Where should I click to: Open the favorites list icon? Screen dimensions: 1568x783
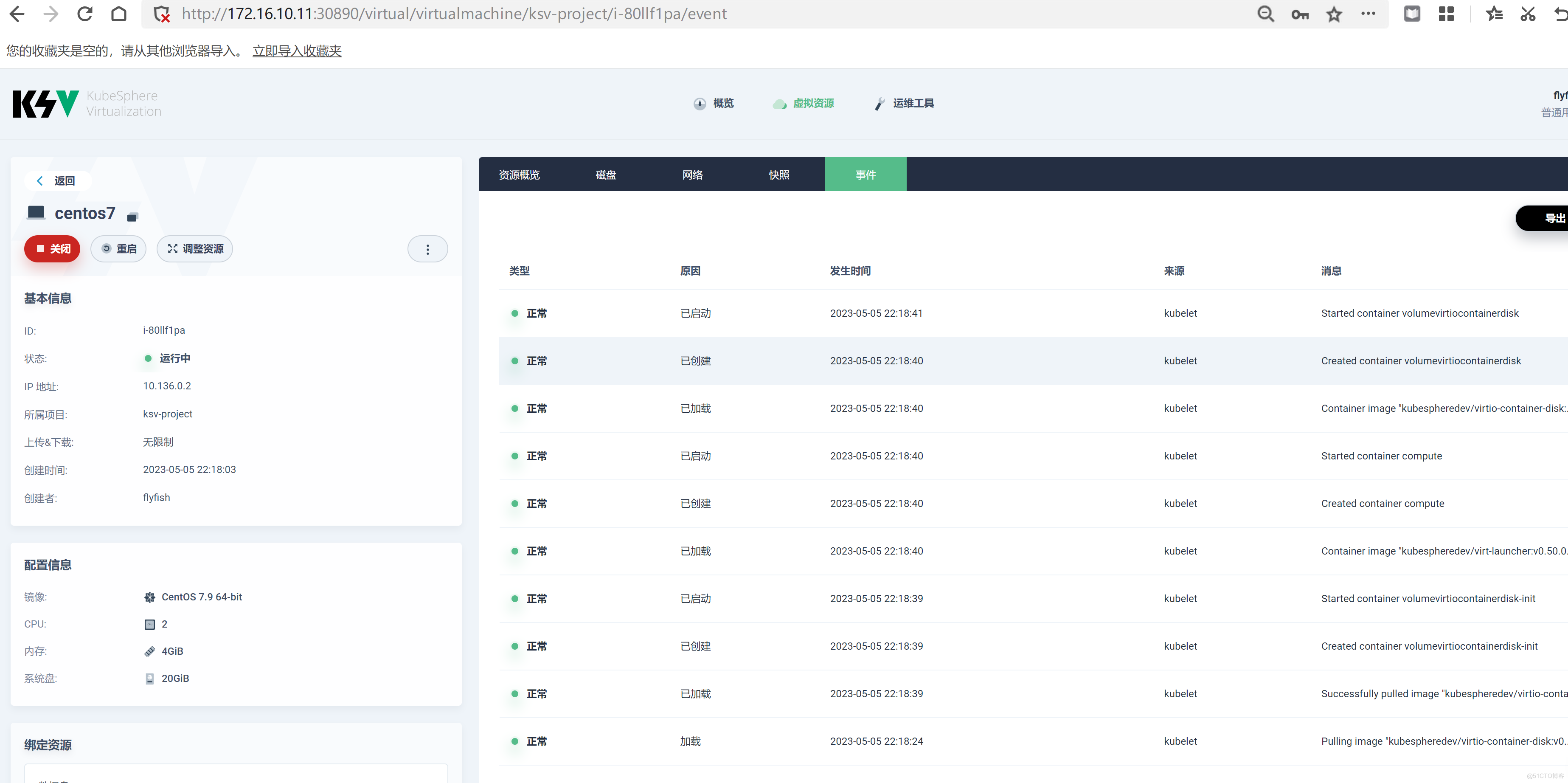(1494, 14)
